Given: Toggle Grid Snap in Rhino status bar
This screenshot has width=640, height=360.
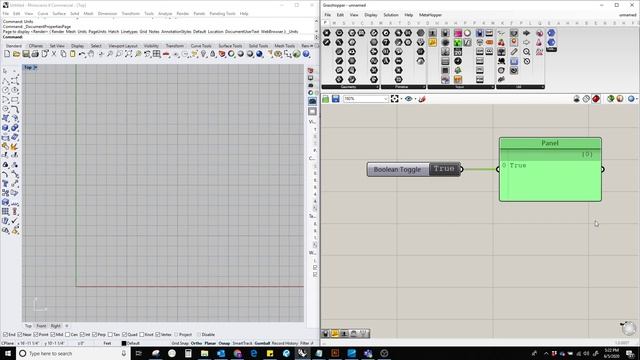Looking at the screenshot, I should [180, 343].
